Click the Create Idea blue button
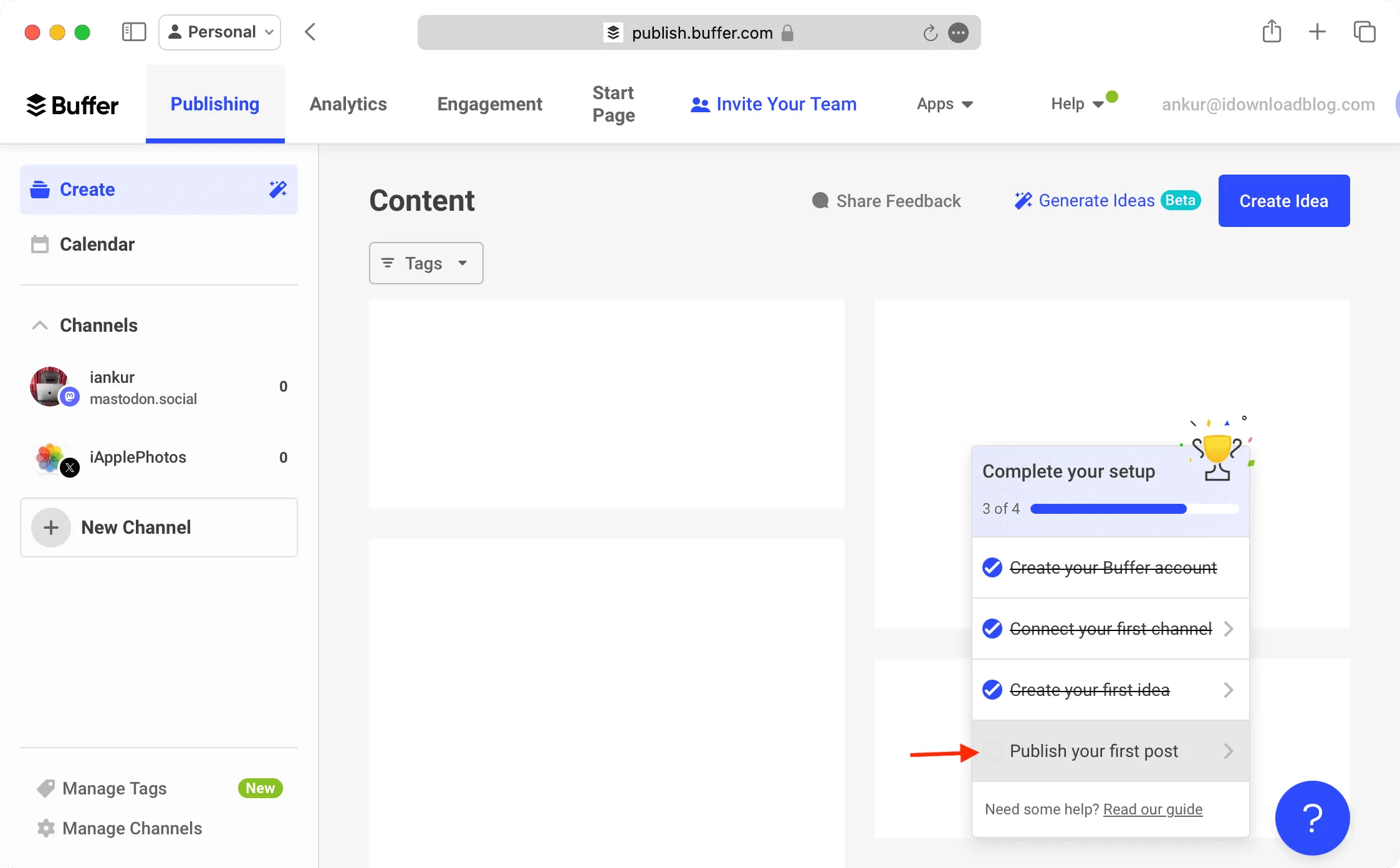Viewport: 1400px width, 868px height. tap(1284, 200)
